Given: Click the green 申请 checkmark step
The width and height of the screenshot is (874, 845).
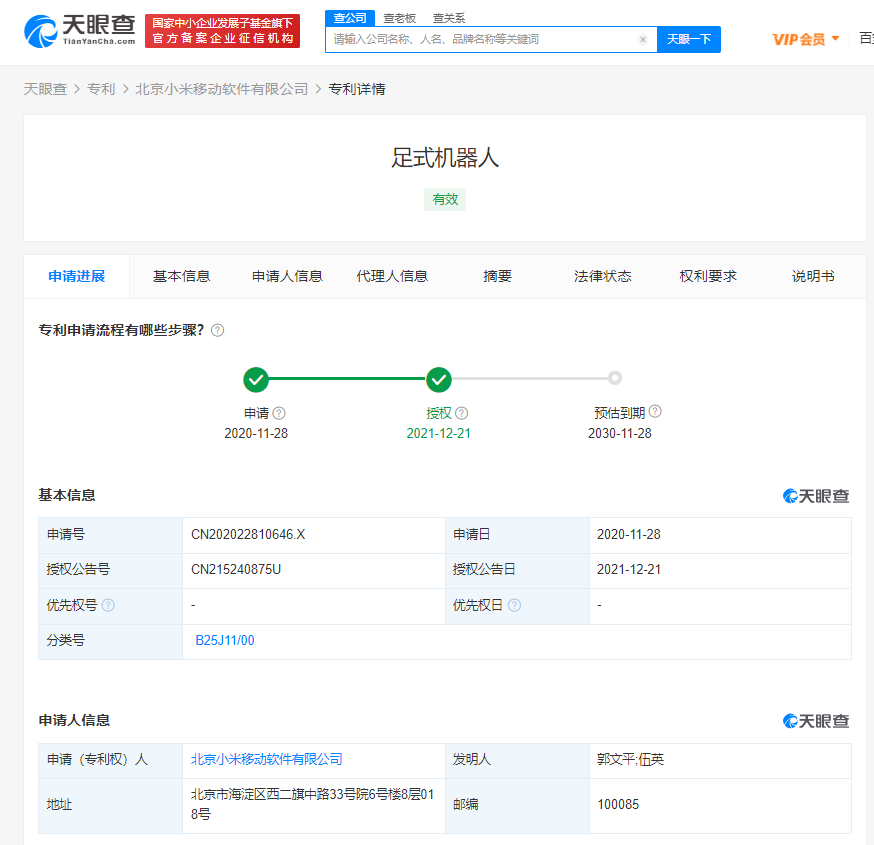Looking at the screenshot, I should pos(256,380).
